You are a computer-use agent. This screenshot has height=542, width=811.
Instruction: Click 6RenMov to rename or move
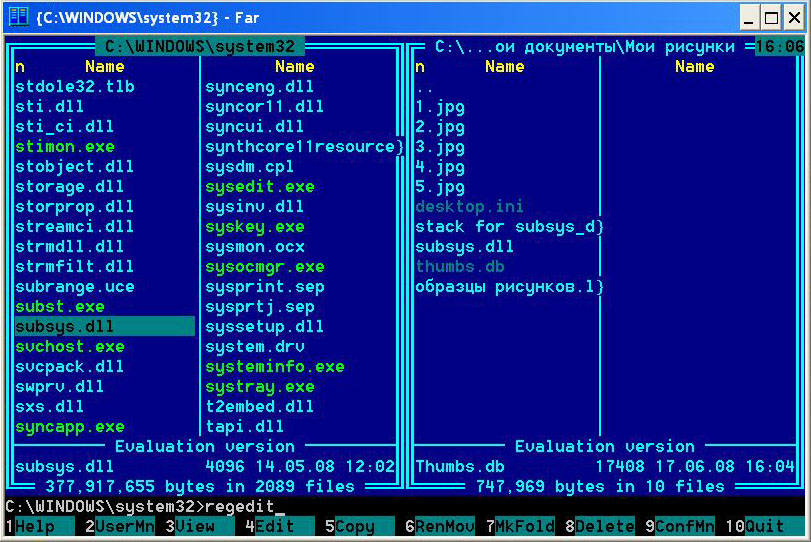440,526
